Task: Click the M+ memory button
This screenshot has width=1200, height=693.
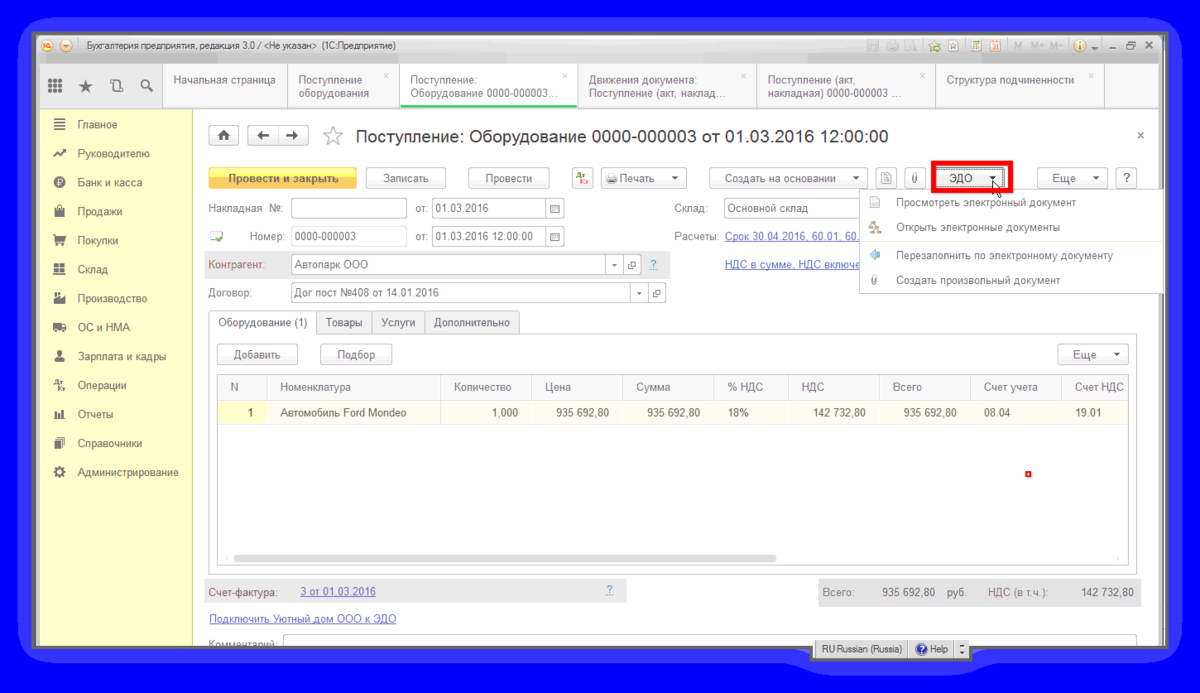Action: click(1037, 46)
